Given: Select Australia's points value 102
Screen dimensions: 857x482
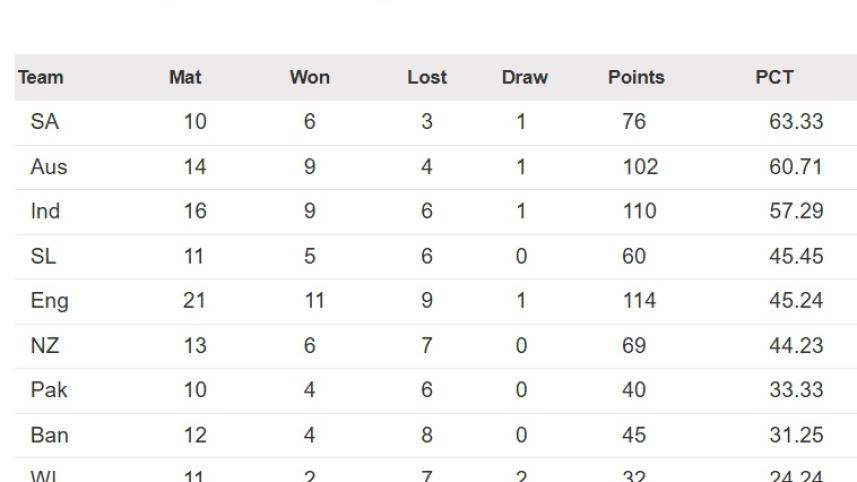Looking at the screenshot, I should pos(639,167).
